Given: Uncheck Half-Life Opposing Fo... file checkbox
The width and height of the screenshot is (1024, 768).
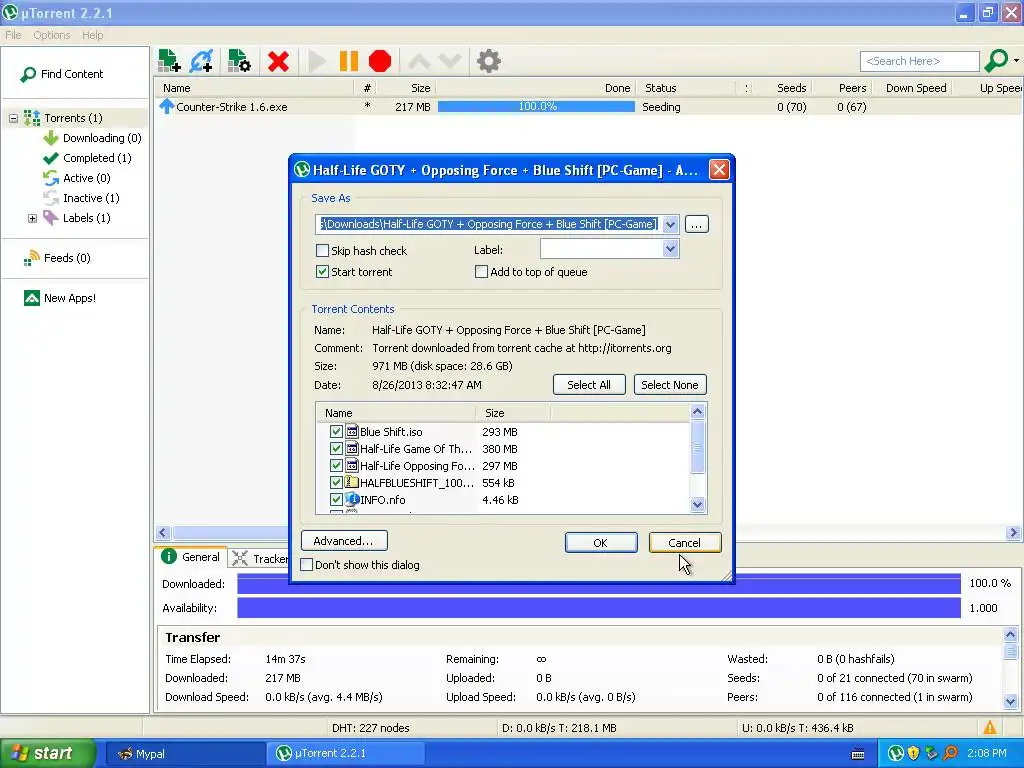Looking at the screenshot, I should (336, 466).
